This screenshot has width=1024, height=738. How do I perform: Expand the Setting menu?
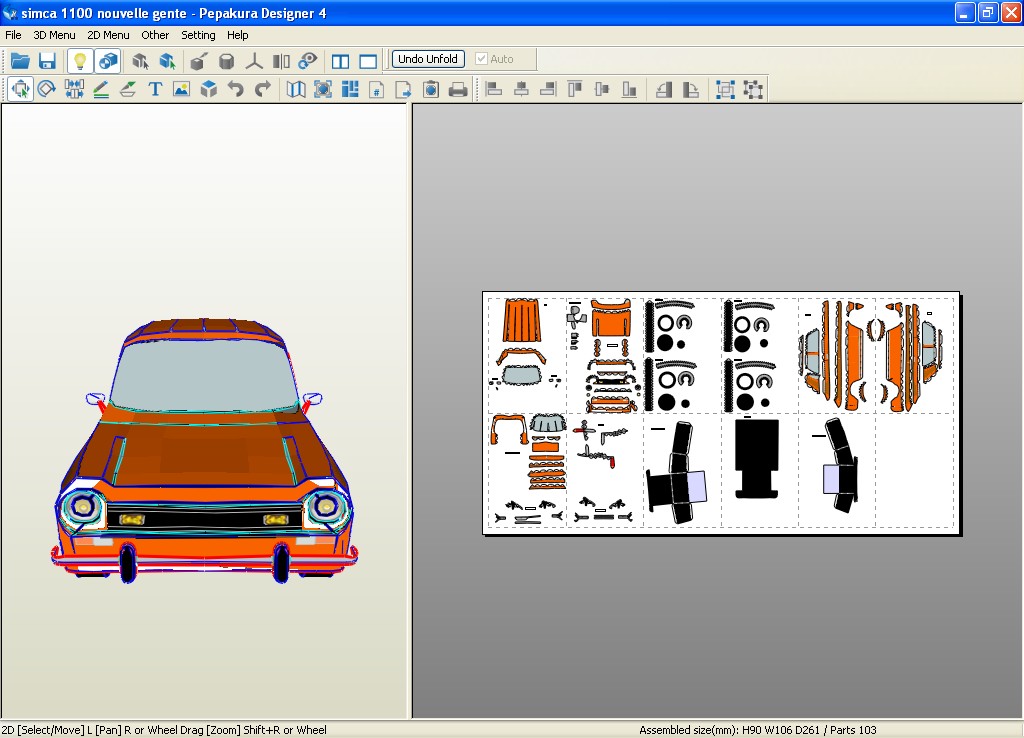point(198,35)
